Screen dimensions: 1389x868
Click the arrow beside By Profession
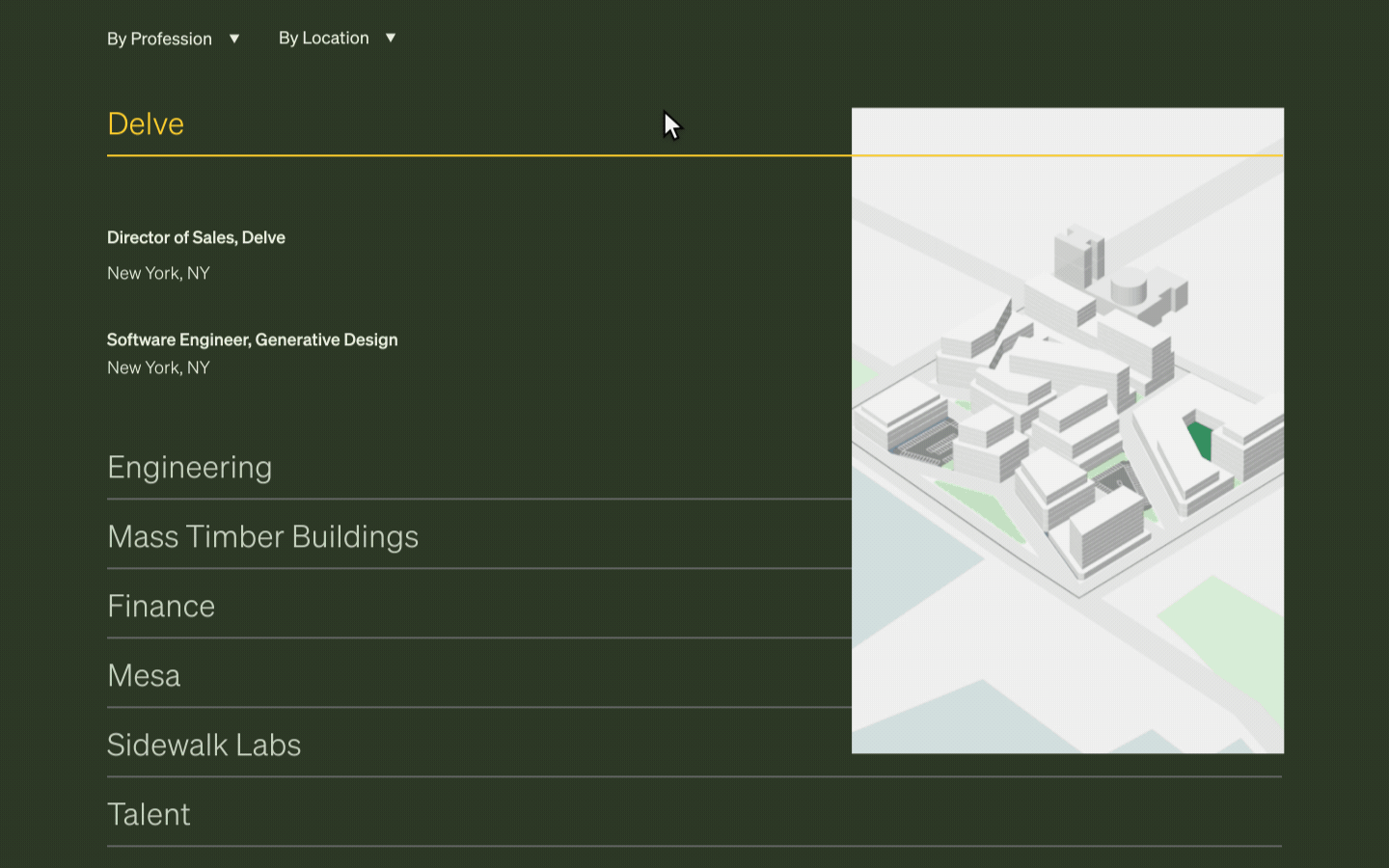tap(234, 39)
